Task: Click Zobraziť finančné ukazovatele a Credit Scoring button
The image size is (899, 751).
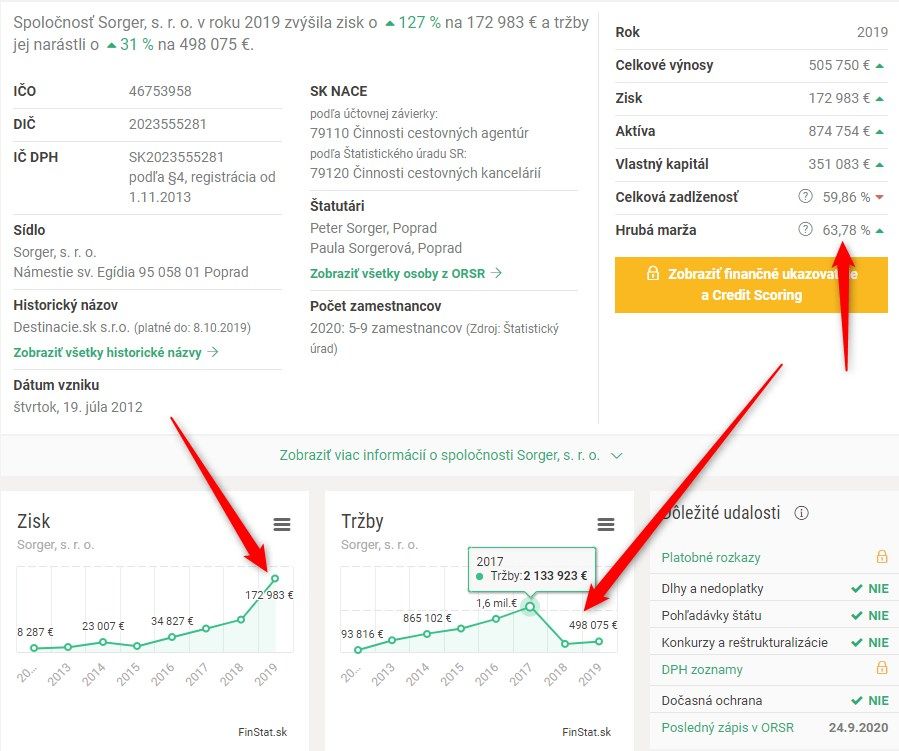Action: (x=751, y=284)
